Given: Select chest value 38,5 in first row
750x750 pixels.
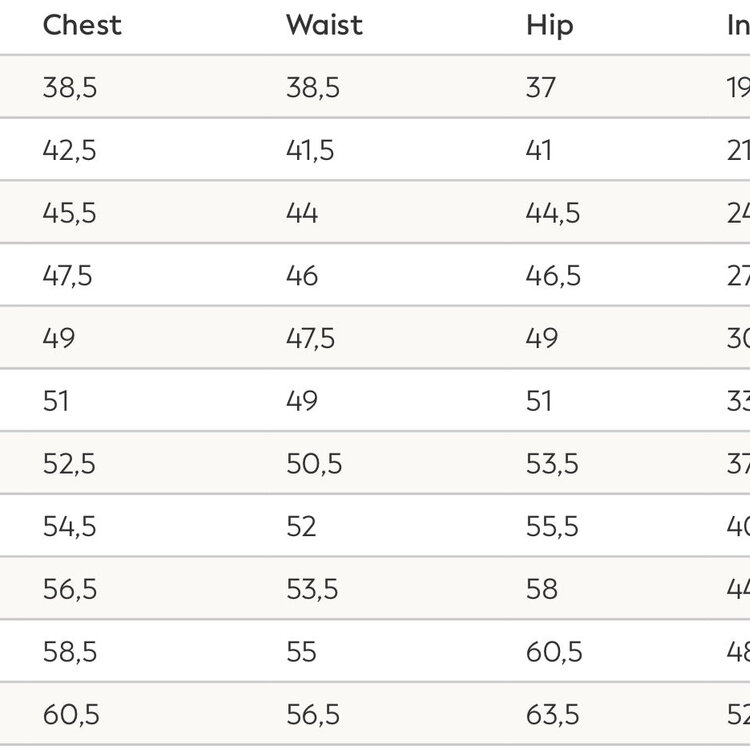Looking at the screenshot, I should point(69,88).
